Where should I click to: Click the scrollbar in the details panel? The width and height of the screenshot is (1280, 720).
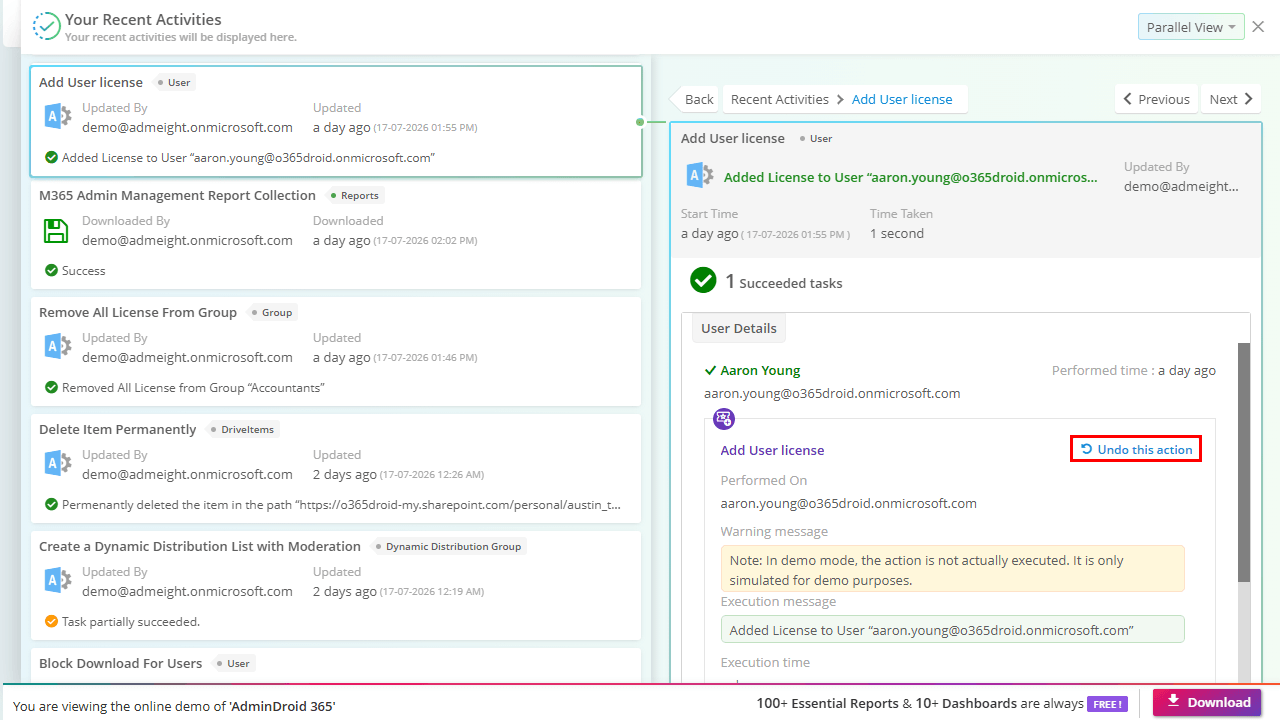pos(1243,462)
